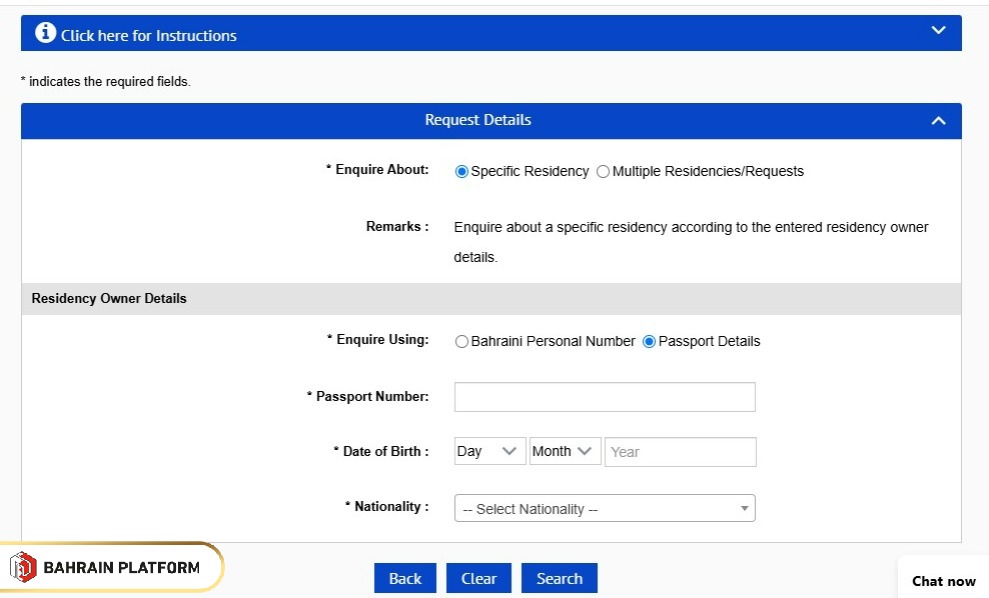Click the Passport Number input field
The width and height of the screenshot is (989, 598).
(x=605, y=397)
